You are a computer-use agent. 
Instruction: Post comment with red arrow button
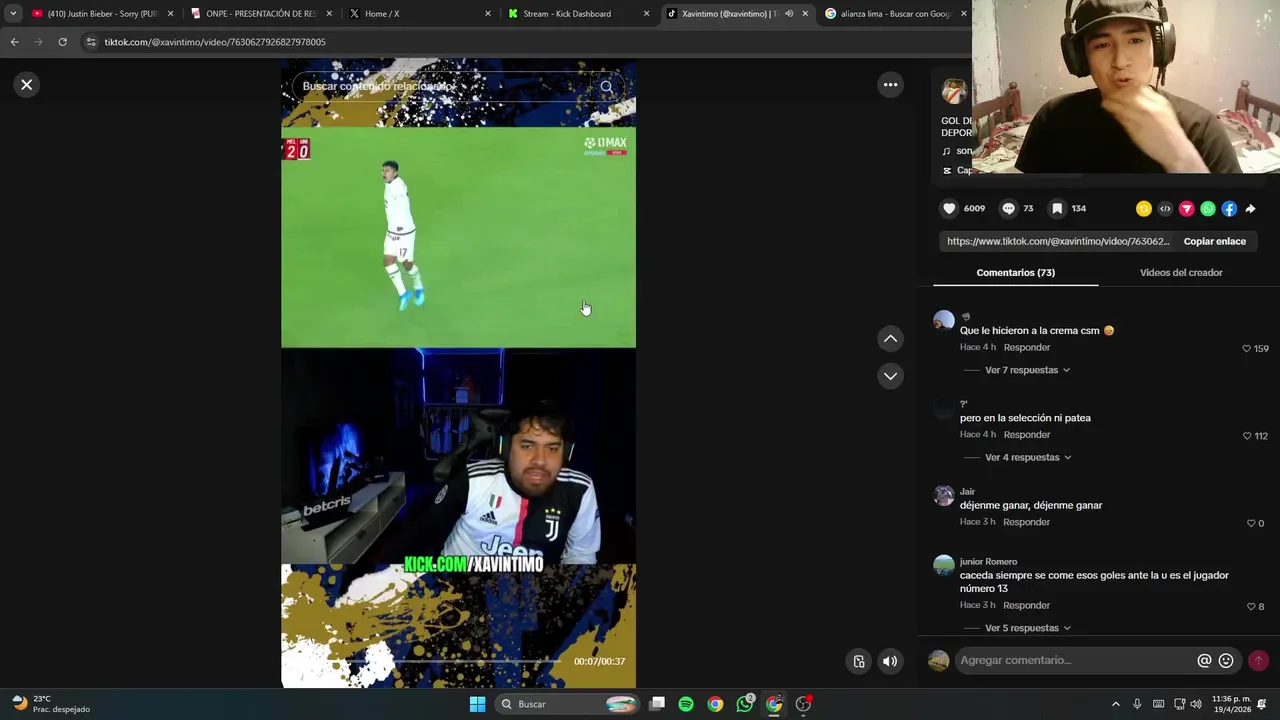pyautogui.click(x=1258, y=660)
